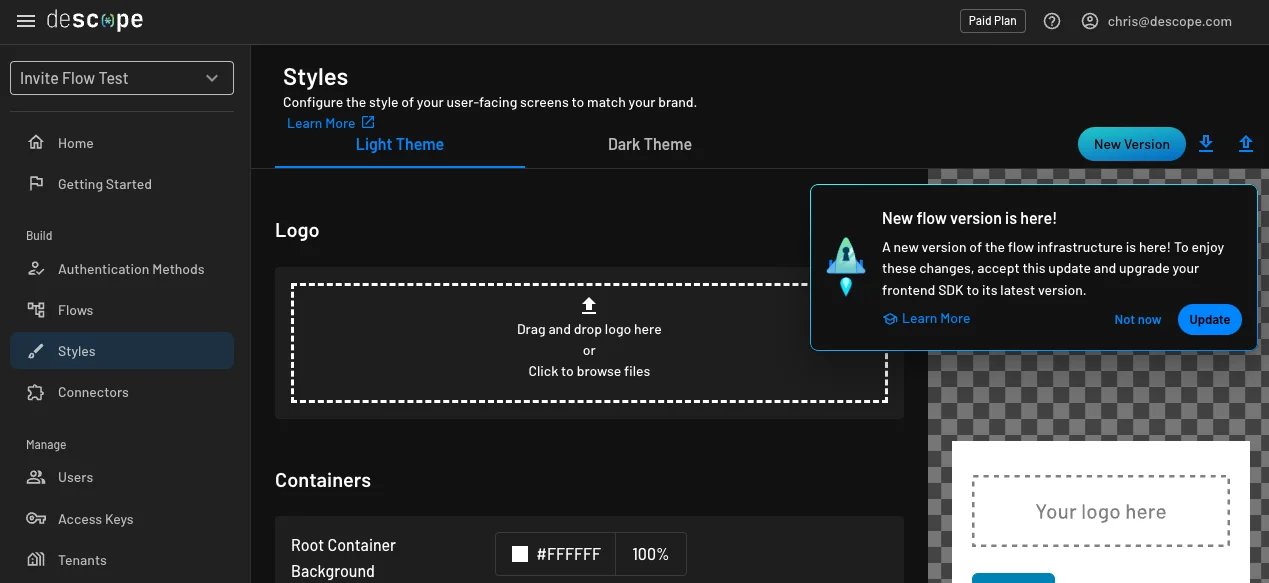Click the upload styles arrow icon
Viewport: 1269px width, 583px height.
pos(1246,144)
